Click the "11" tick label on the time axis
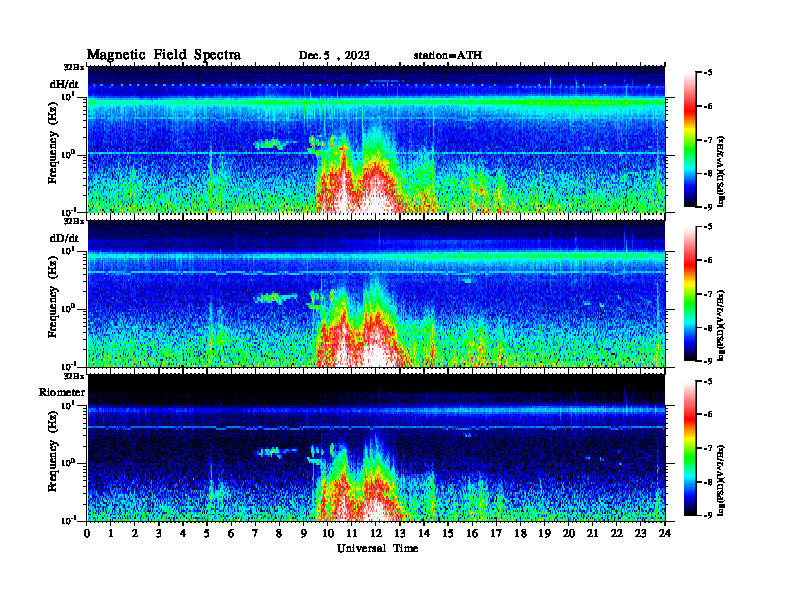This screenshot has width=792, height=612. [x=352, y=533]
